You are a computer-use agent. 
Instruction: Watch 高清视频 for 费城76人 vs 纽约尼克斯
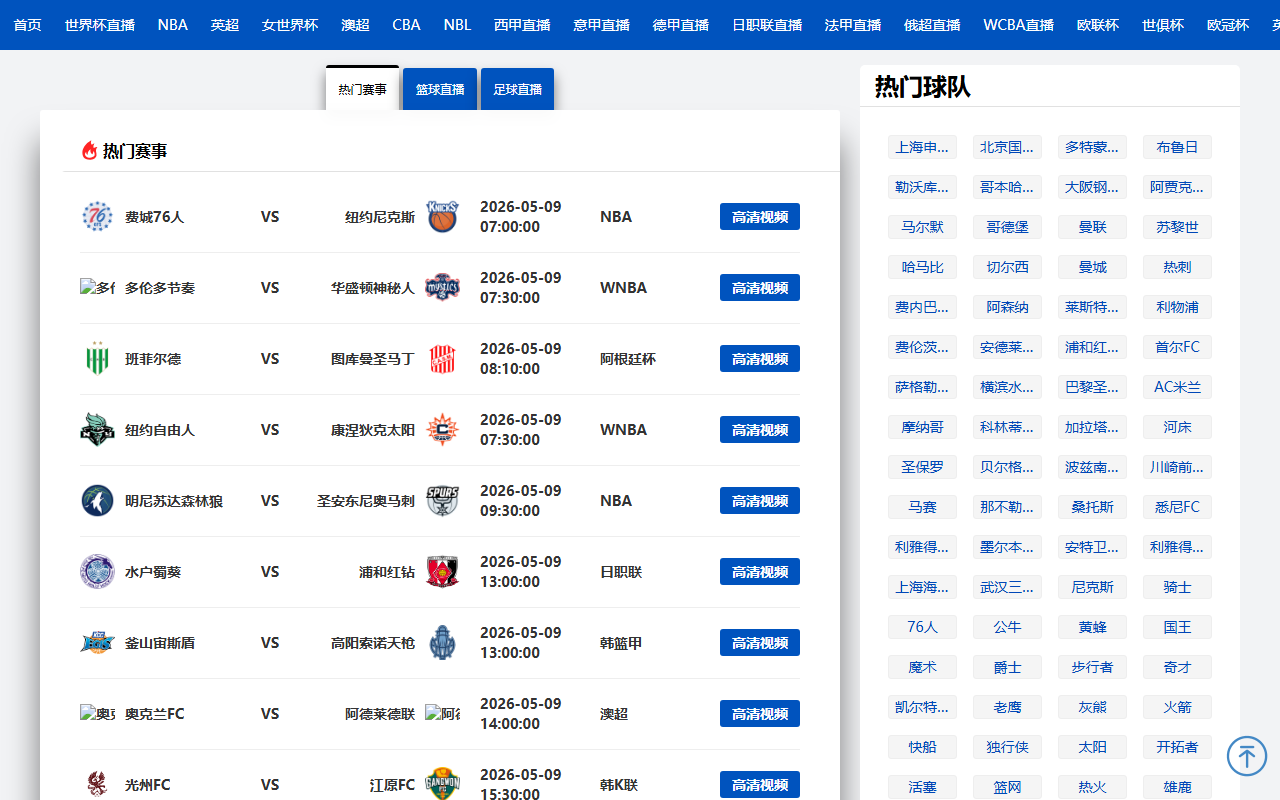(x=760, y=217)
